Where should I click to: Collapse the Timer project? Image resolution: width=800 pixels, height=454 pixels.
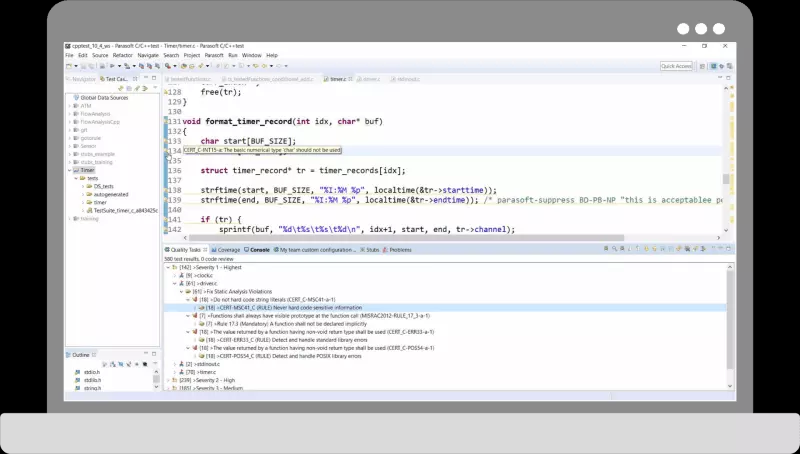(70, 170)
